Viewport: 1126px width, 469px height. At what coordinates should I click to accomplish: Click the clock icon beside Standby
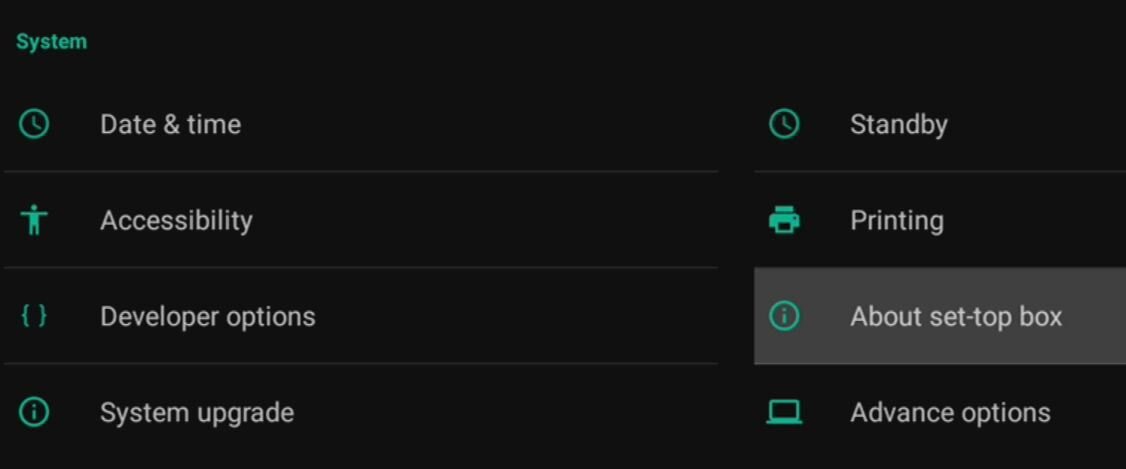(x=783, y=124)
